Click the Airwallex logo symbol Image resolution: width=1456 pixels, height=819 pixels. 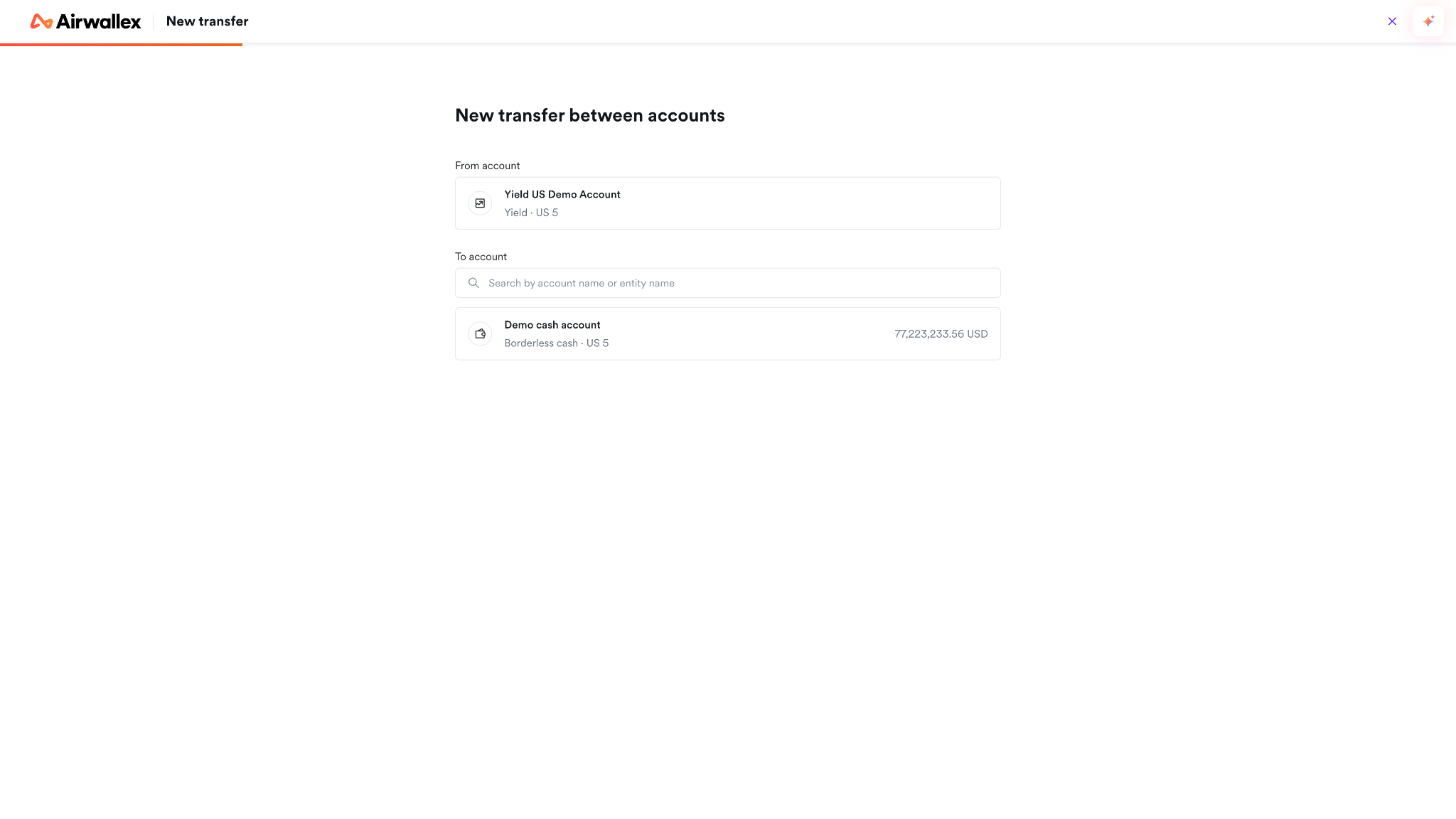tap(41, 21)
